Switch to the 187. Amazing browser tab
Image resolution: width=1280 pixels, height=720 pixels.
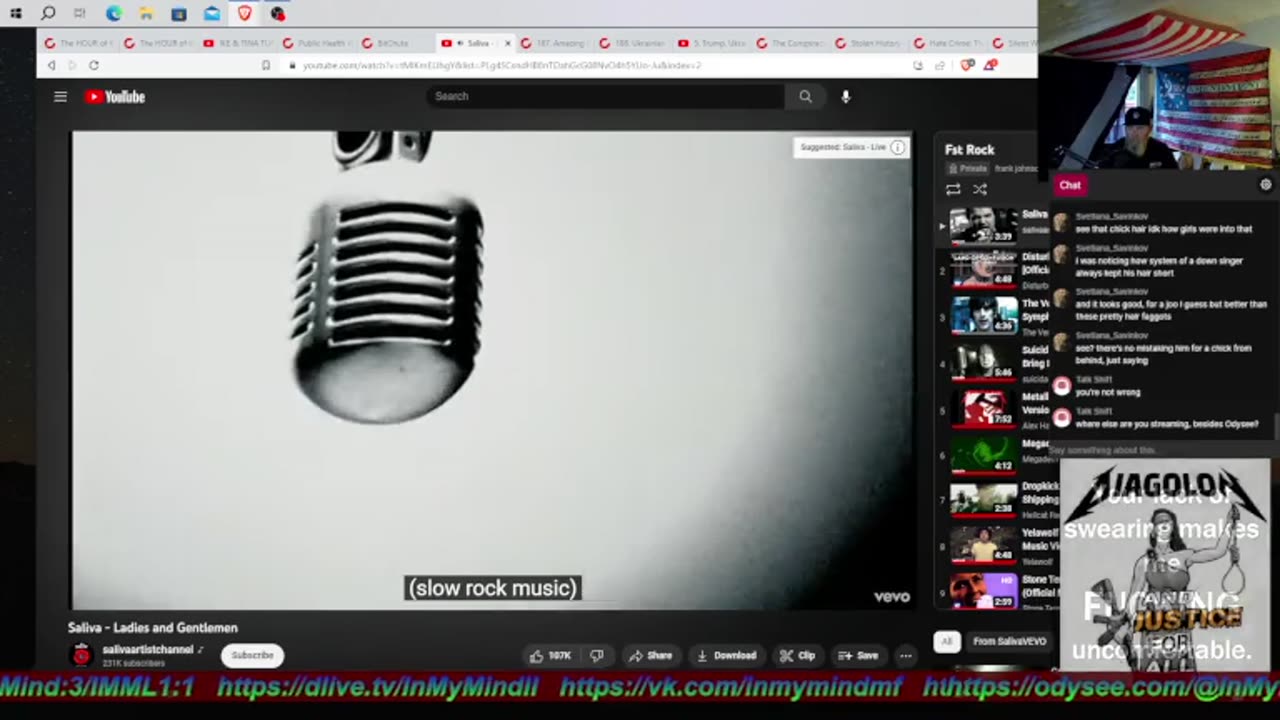point(554,43)
